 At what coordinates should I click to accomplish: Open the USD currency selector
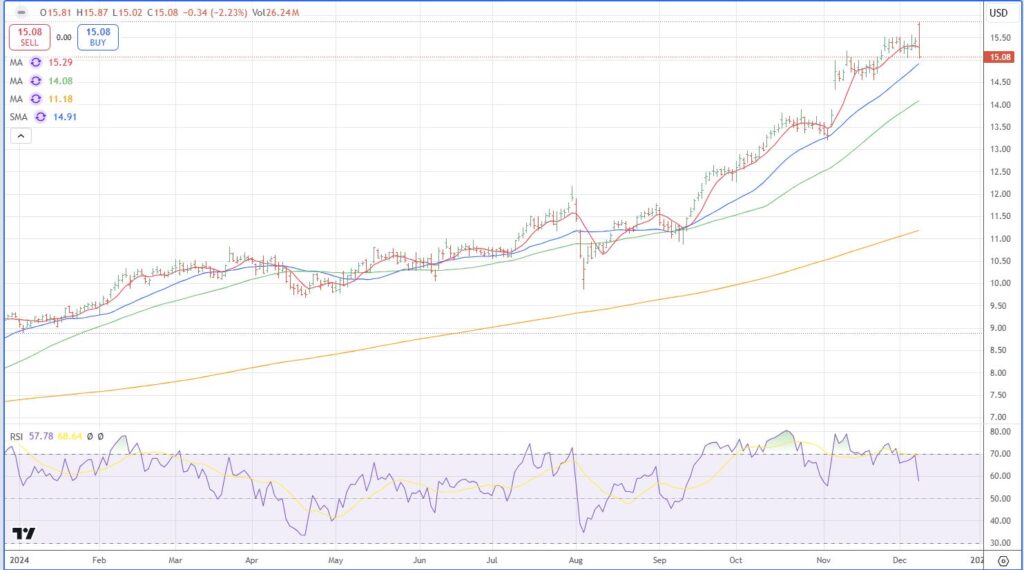tap(998, 13)
